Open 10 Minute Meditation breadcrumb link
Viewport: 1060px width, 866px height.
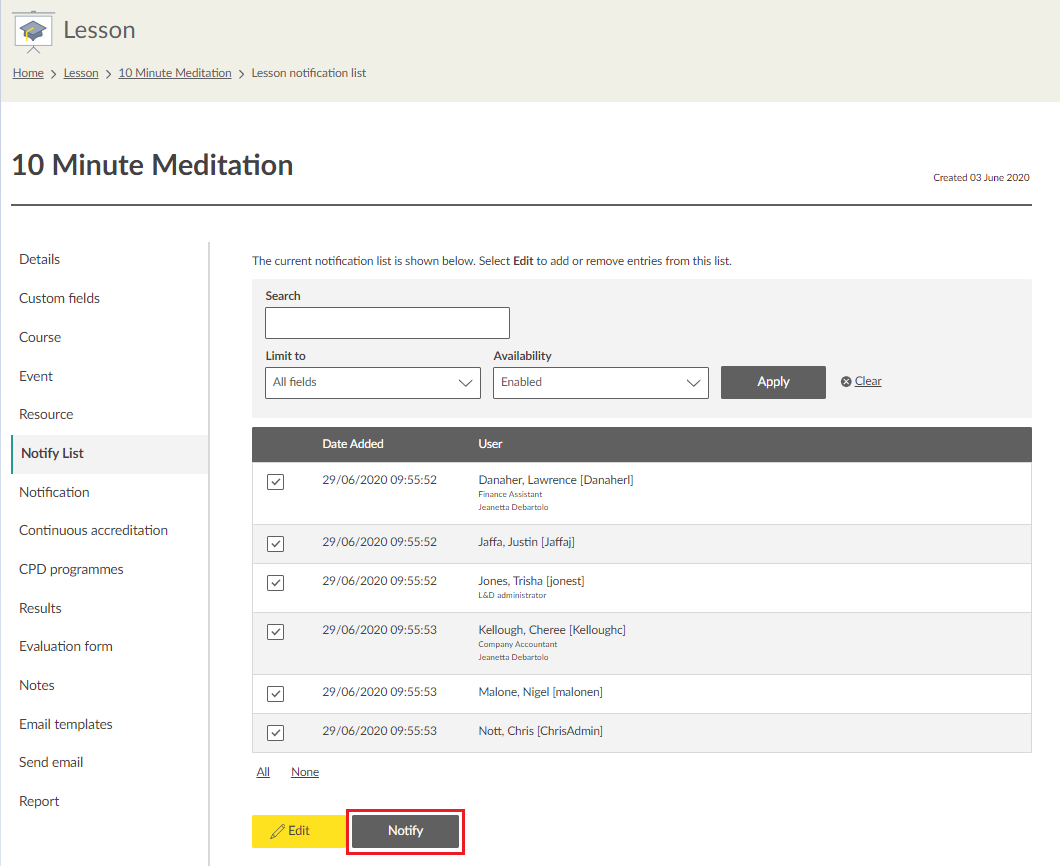[175, 73]
